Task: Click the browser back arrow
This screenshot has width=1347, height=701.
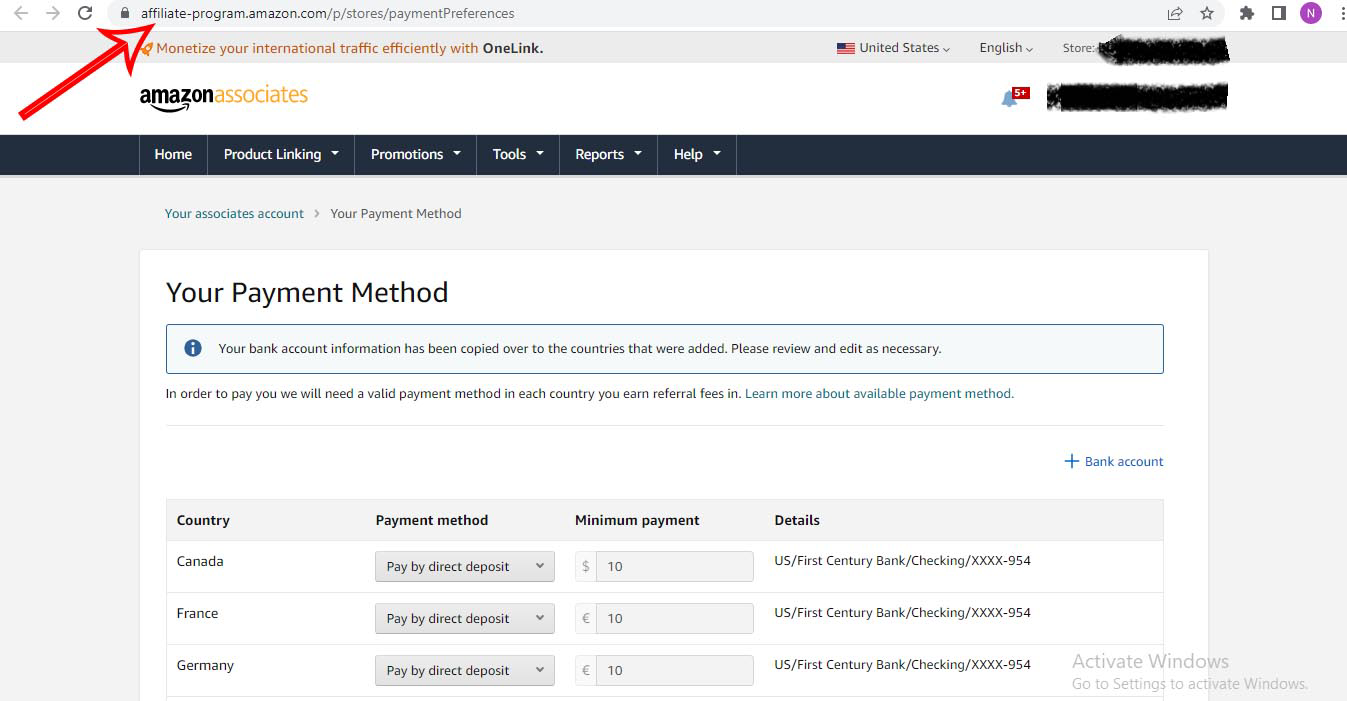Action: 21,14
